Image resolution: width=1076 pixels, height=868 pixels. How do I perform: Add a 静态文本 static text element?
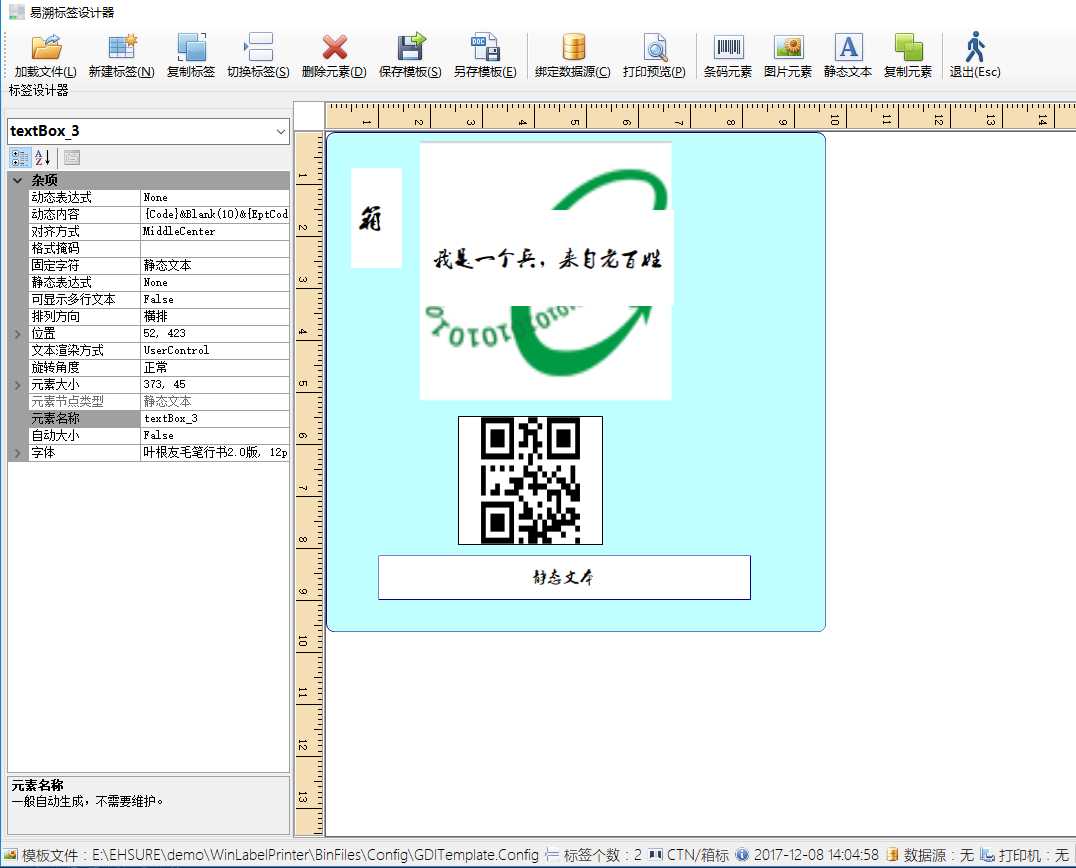click(848, 56)
